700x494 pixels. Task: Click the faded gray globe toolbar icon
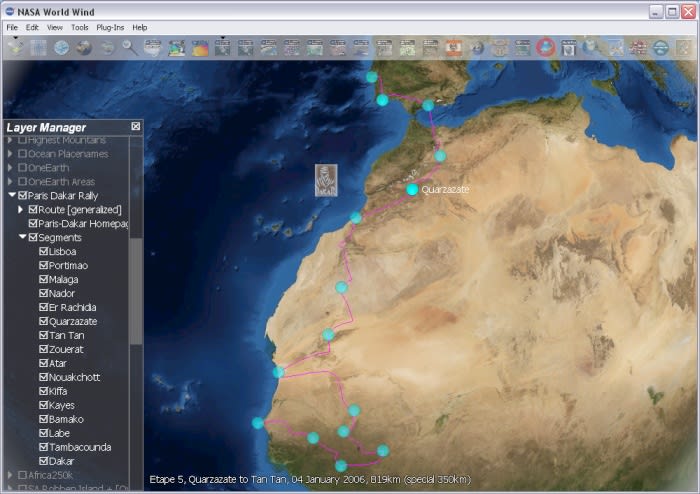107,48
